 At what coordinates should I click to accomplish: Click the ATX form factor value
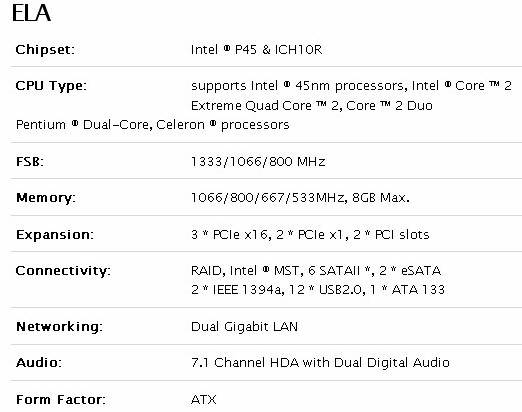tap(204, 400)
